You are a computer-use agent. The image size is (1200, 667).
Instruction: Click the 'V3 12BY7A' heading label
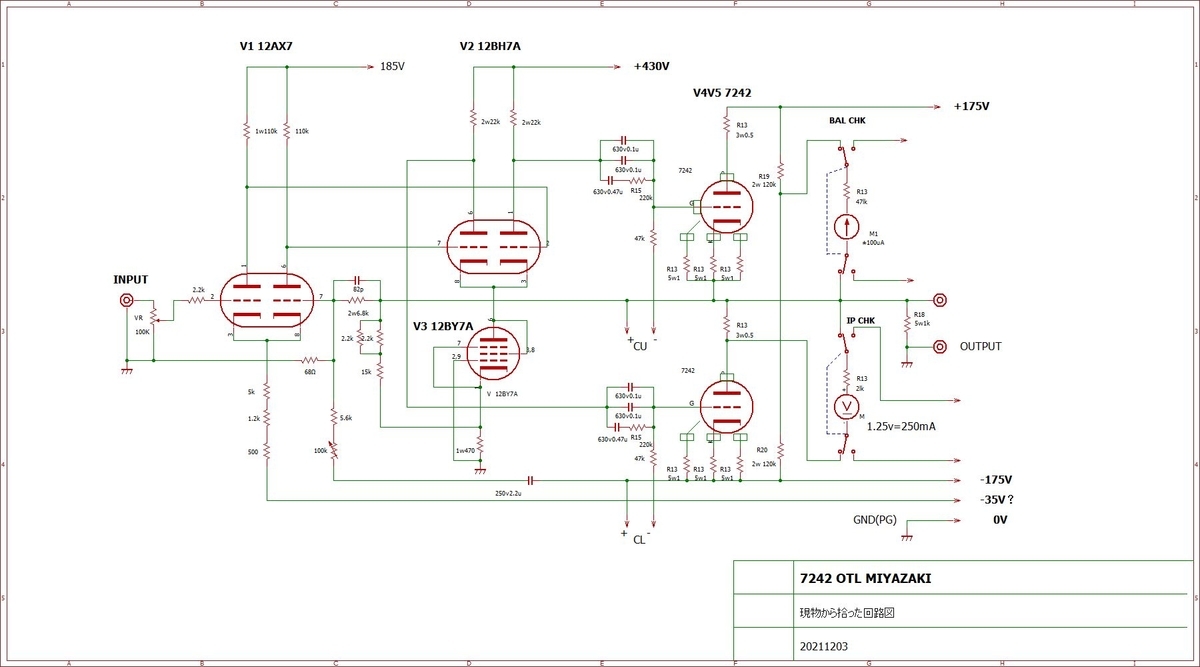tap(443, 326)
